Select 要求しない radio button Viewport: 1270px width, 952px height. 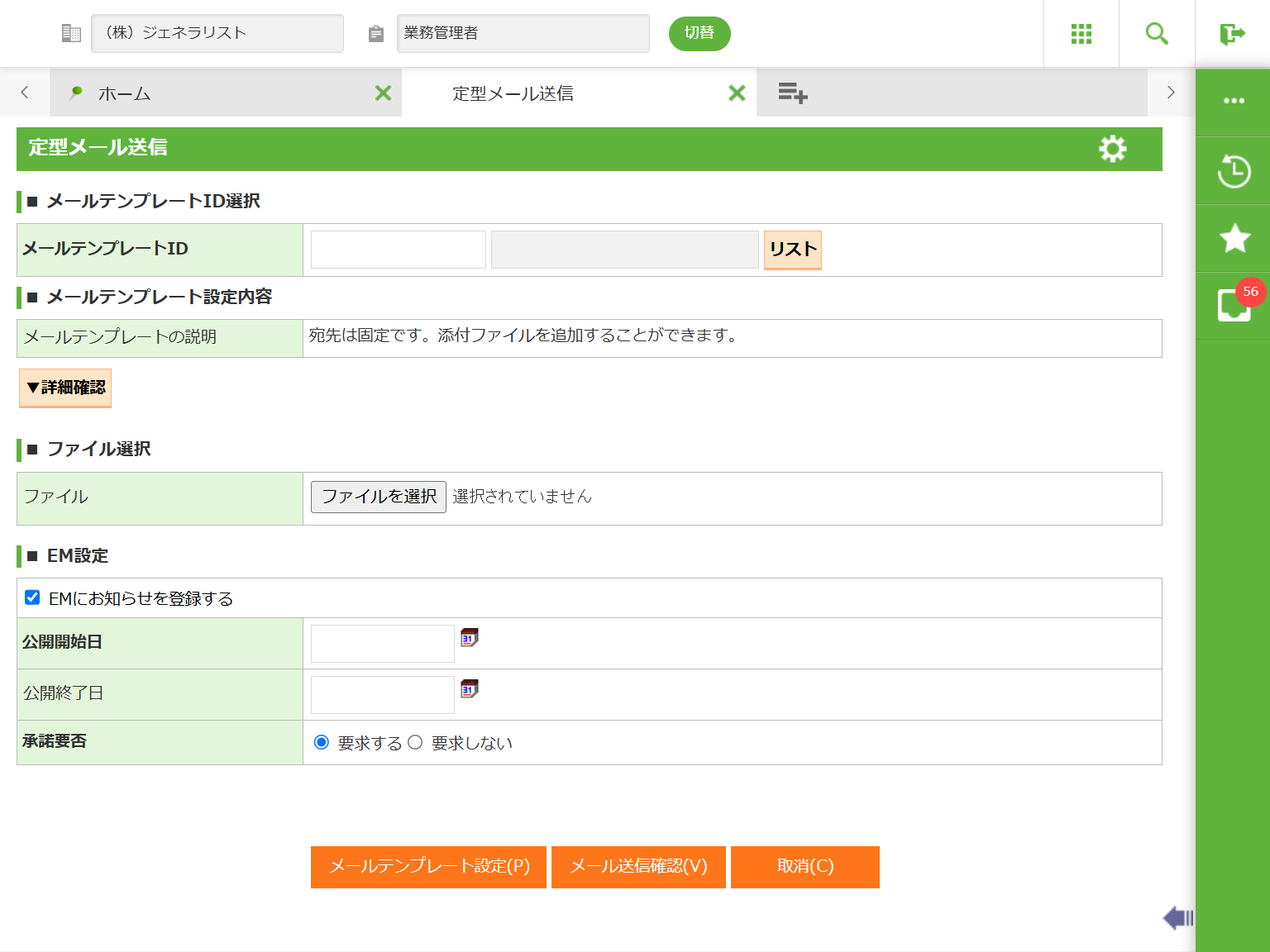[415, 742]
